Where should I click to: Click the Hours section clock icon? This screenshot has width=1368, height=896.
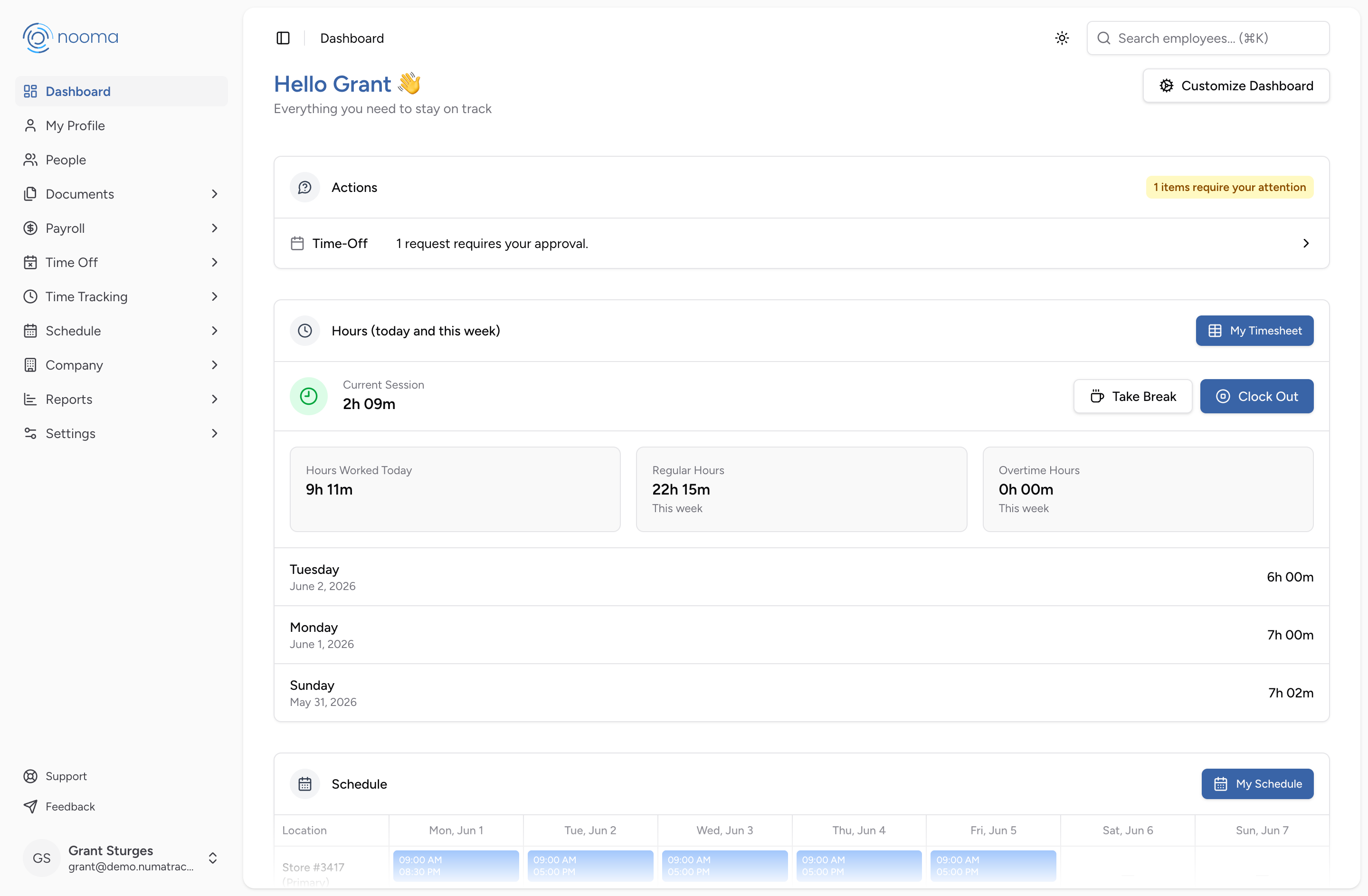(x=304, y=331)
